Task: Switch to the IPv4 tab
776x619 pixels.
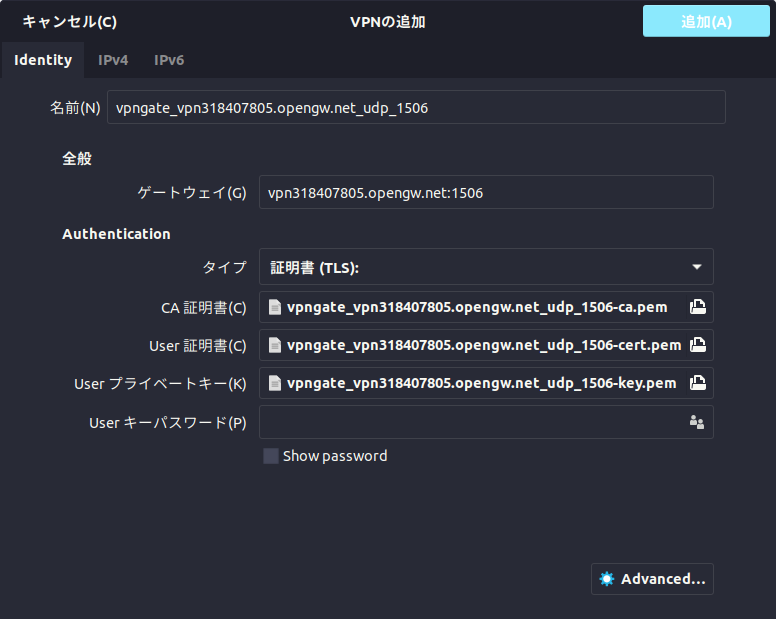Action: [113, 60]
